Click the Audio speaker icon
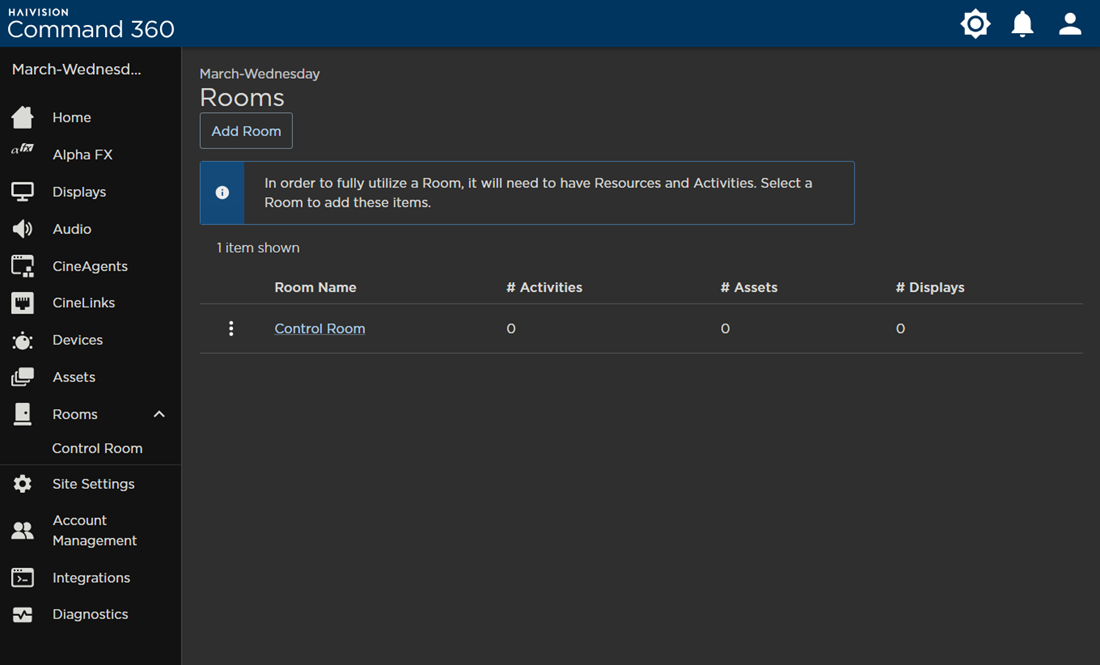This screenshot has height=665, width=1100. pyautogui.click(x=22, y=229)
